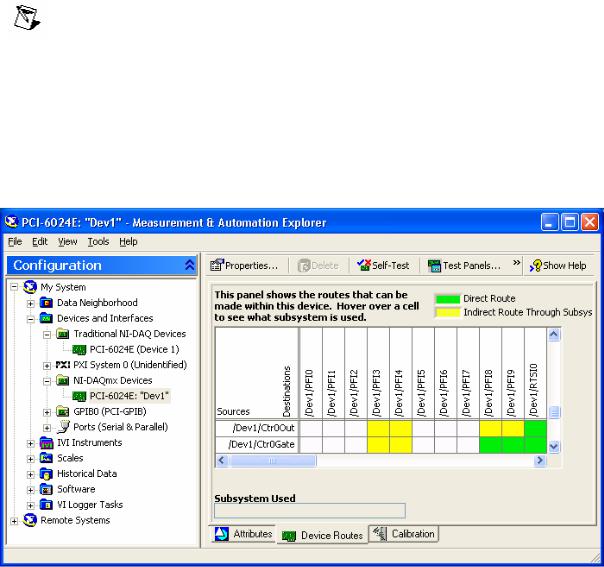Click the Scales folder icon
The height and width of the screenshot is (567, 604).
46,458
